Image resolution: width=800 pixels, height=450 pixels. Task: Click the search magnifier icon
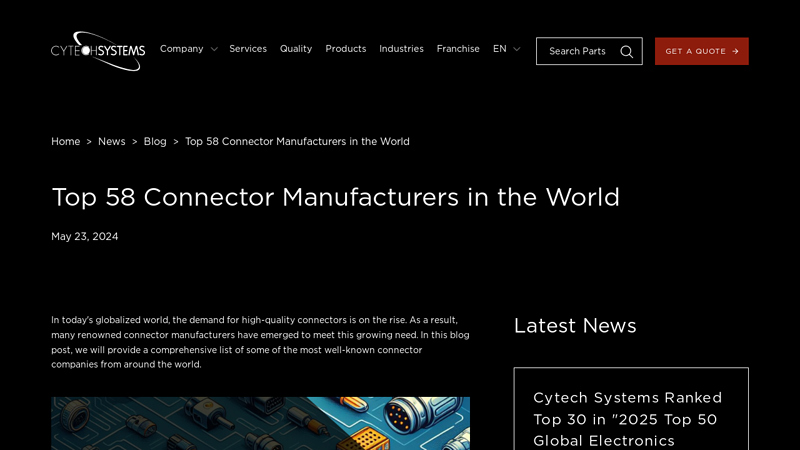coord(627,52)
